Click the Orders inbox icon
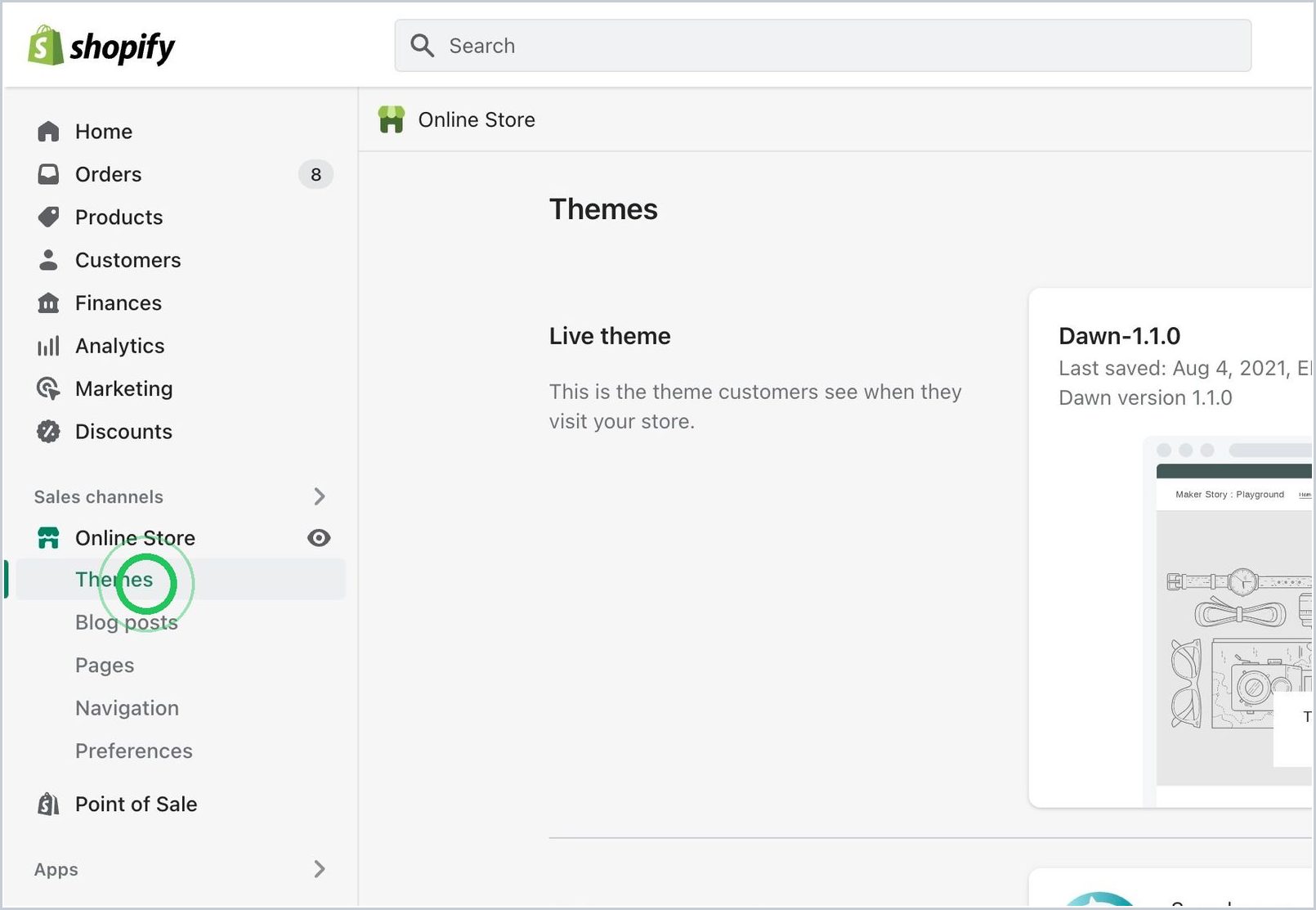The height and width of the screenshot is (910, 1316). (x=48, y=174)
